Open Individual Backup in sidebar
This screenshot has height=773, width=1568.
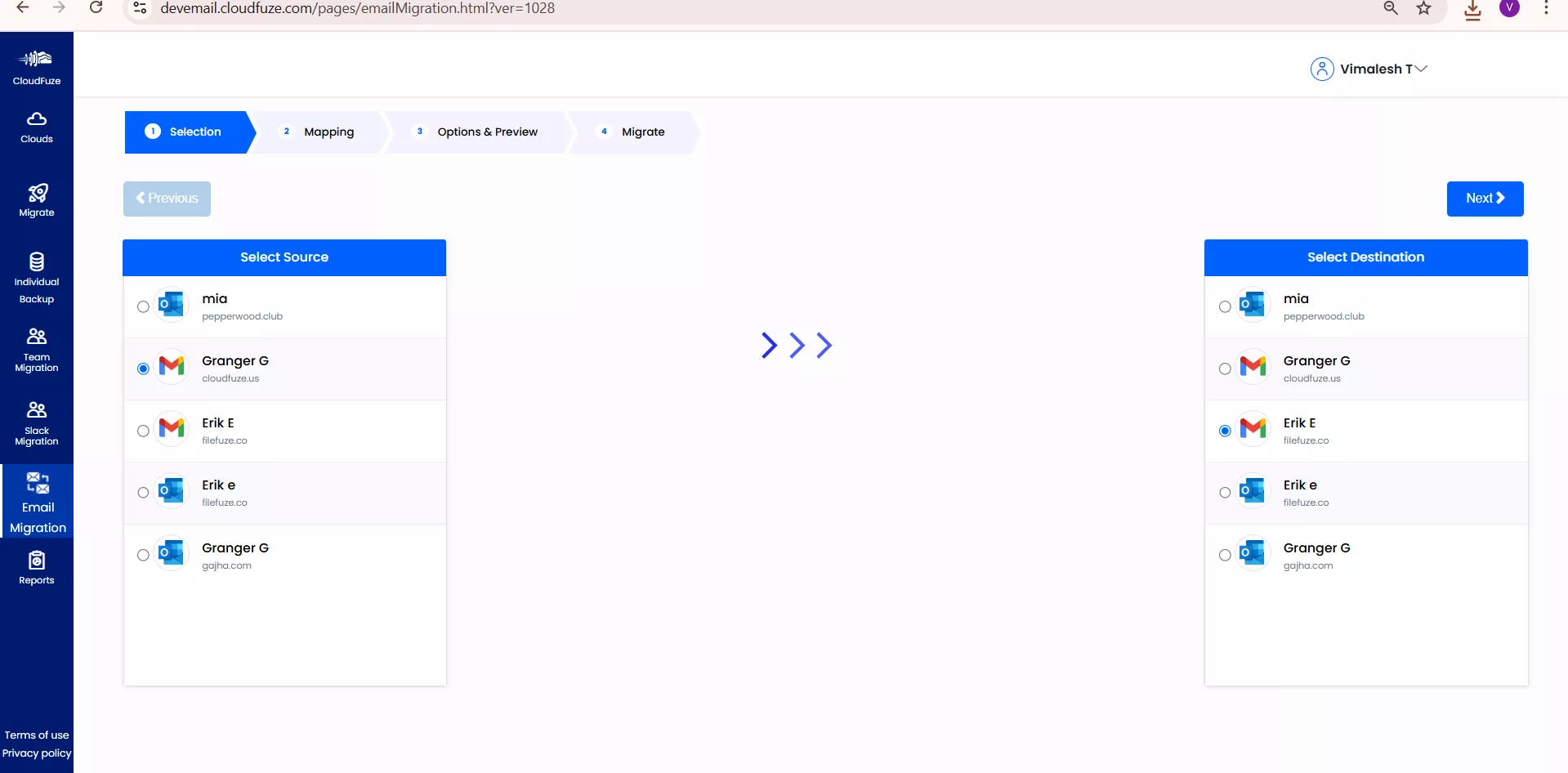point(37,279)
